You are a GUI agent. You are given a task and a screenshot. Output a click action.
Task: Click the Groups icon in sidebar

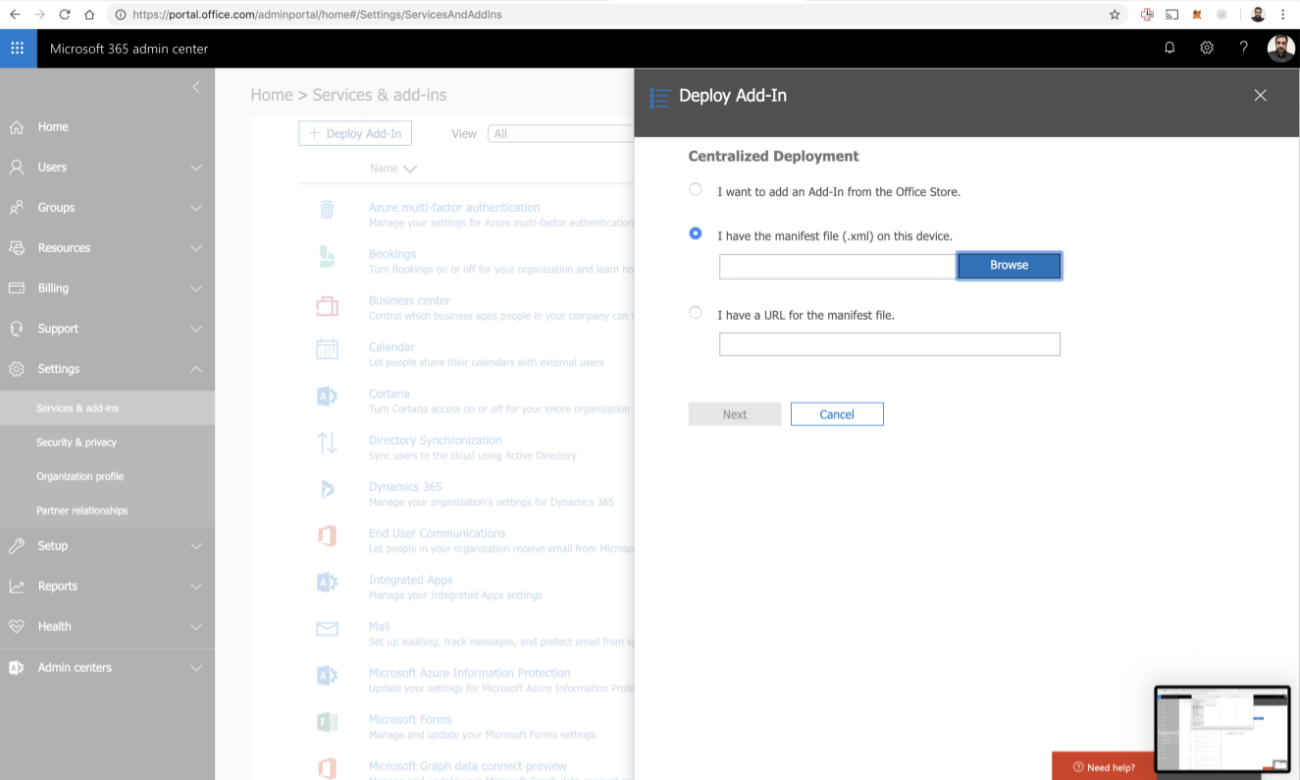pos(17,208)
